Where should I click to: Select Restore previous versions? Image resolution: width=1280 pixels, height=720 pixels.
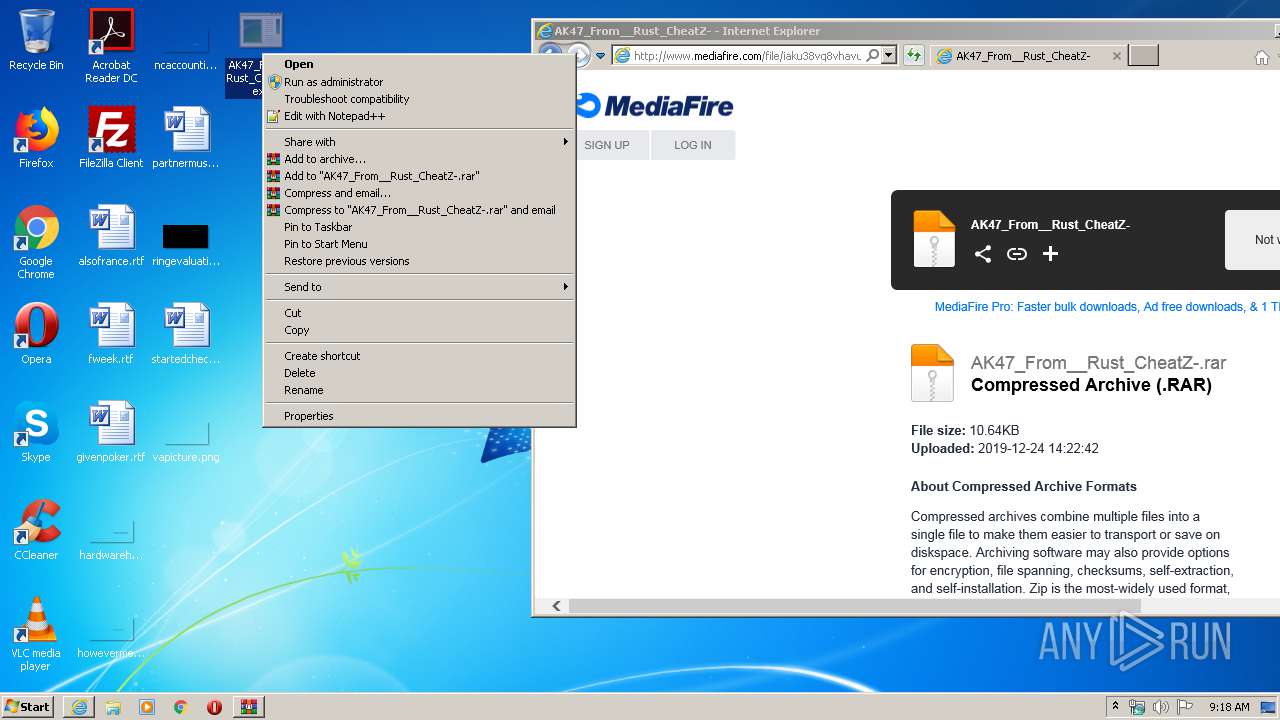coord(419,261)
